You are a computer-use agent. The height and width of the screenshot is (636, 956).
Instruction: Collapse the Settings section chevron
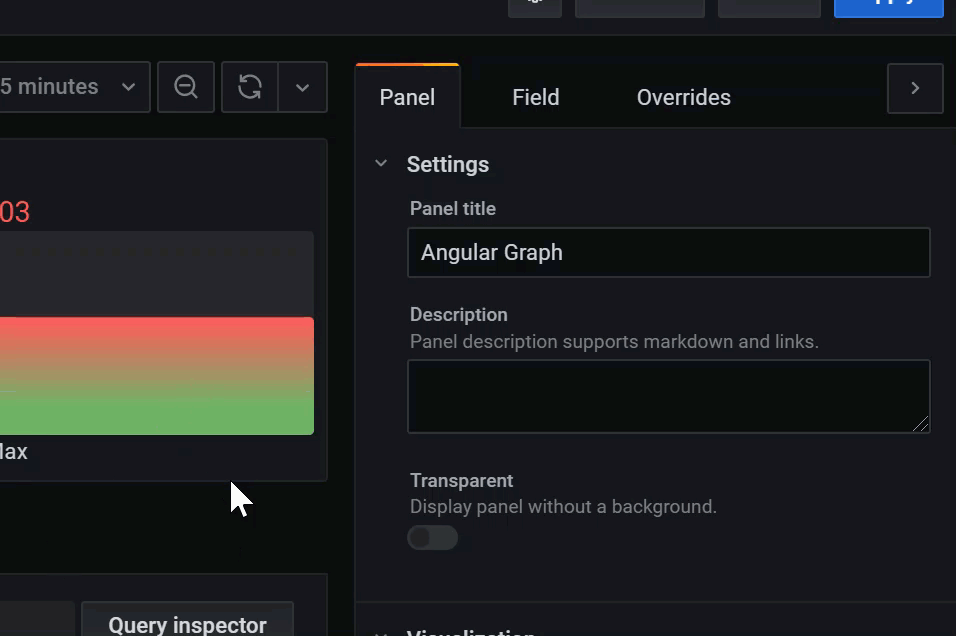381,164
